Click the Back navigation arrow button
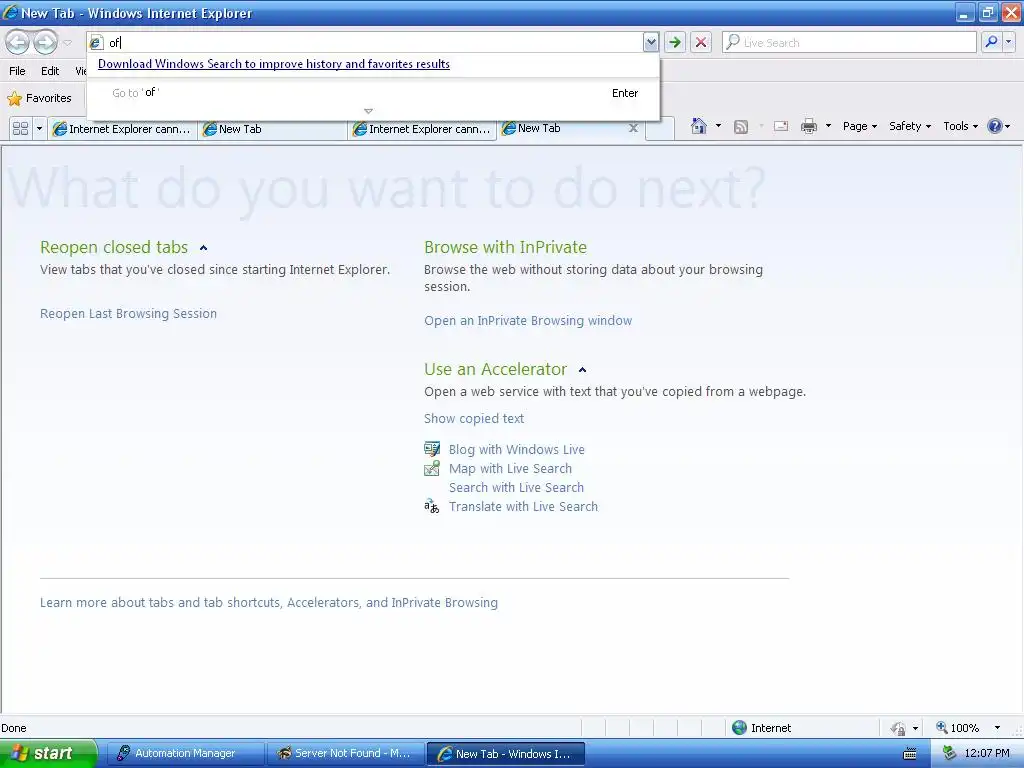 tap(18, 42)
